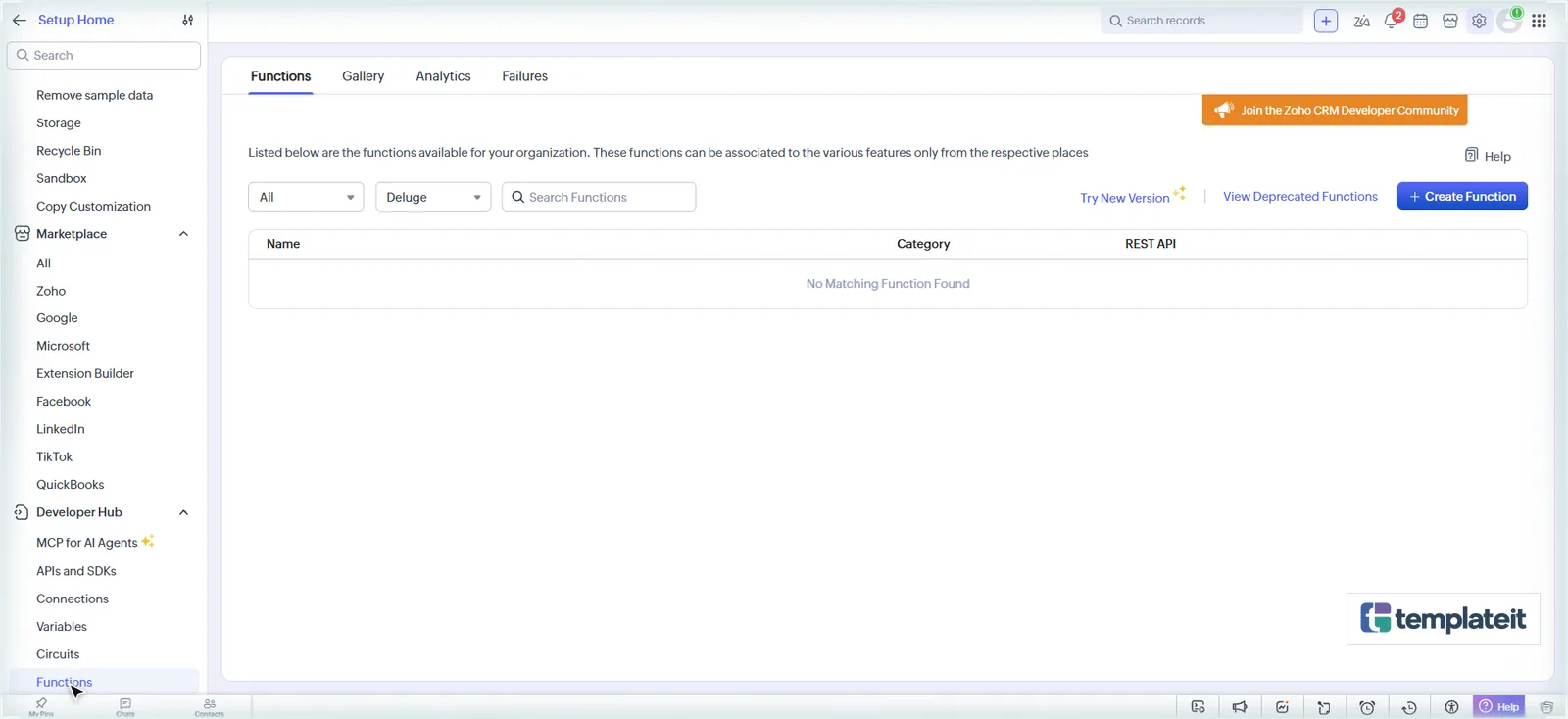Click the quick create plus button

click(x=1325, y=21)
